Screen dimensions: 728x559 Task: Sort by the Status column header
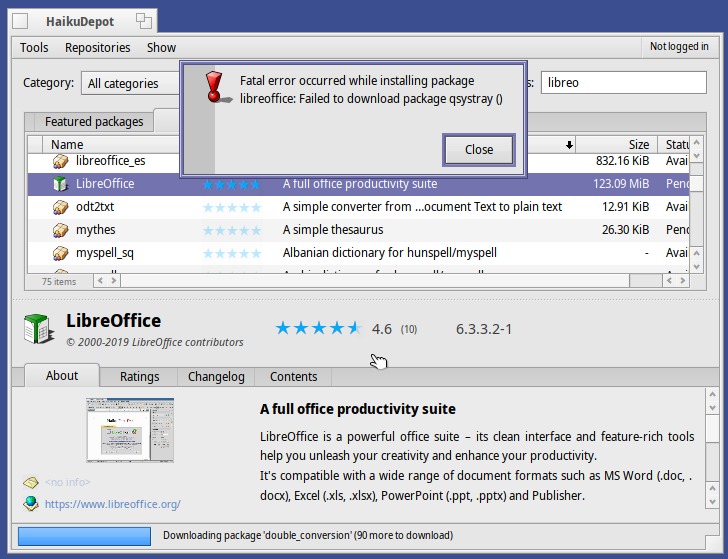(674, 145)
